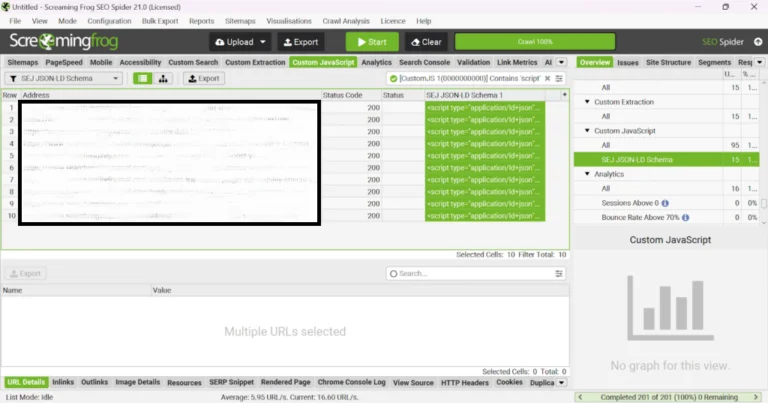
Task: Switch to list view icon
Action: tap(143, 78)
